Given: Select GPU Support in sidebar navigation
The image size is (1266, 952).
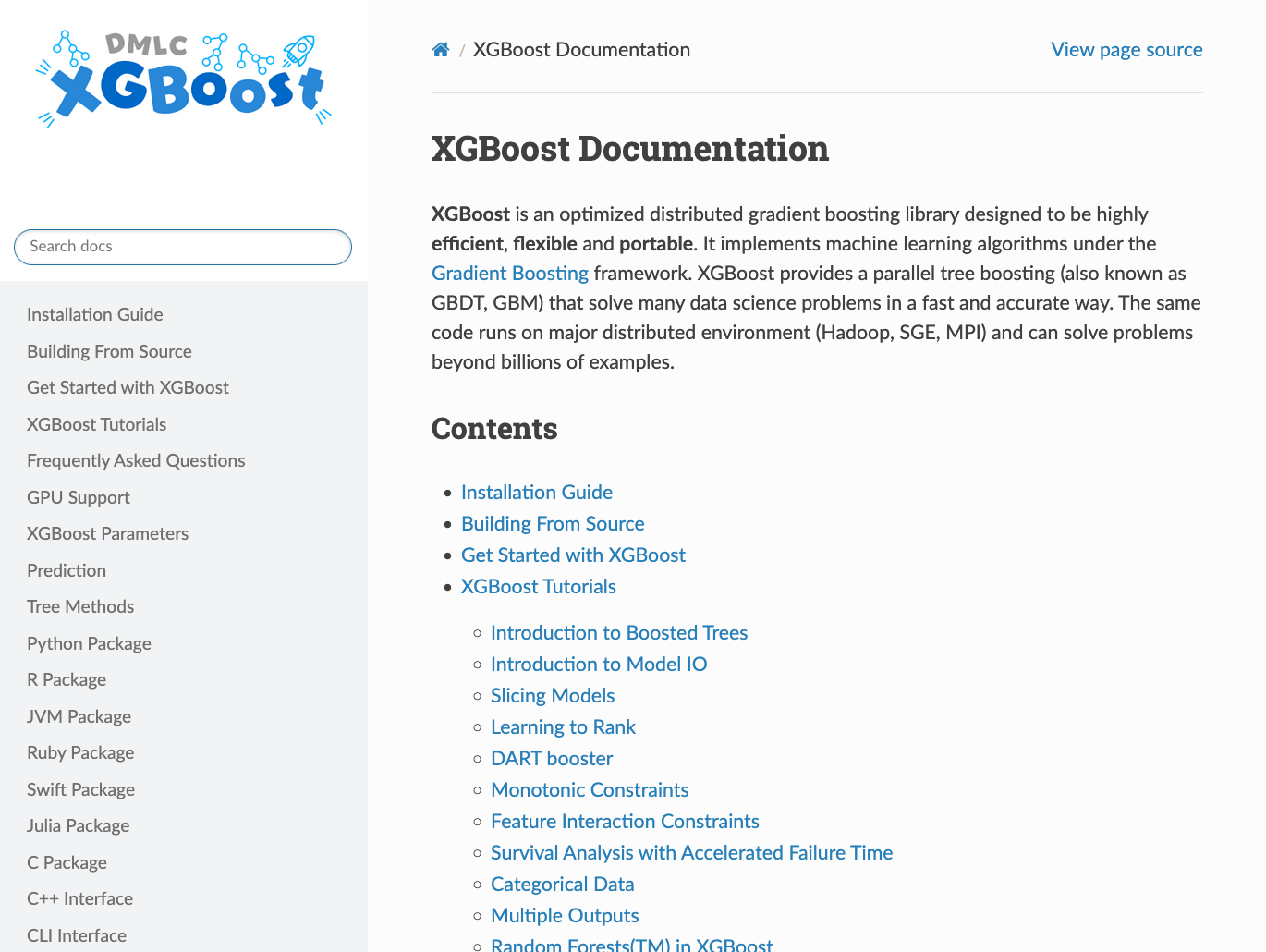Looking at the screenshot, I should (79, 498).
